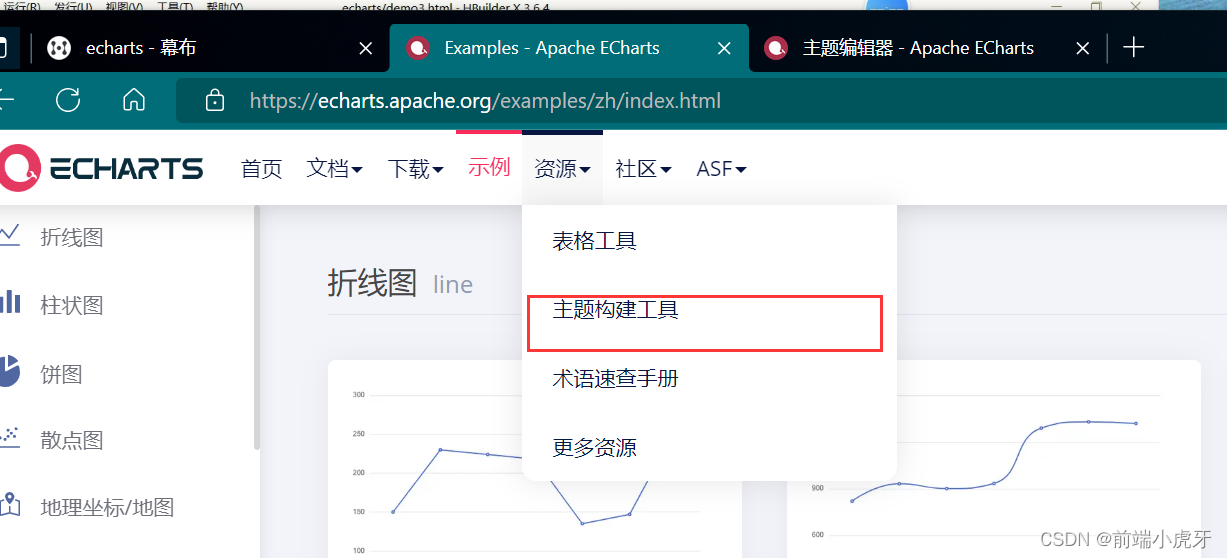Click the 折线图 line section heading
The width and height of the screenshot is (1227, 558).
400,284
